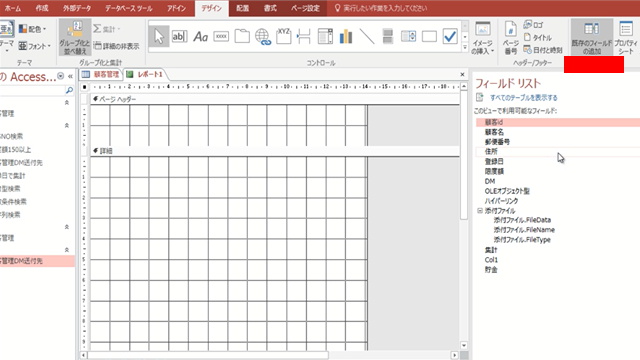Select the List Box control
The image size is (640, 360).
pos(409,36)
